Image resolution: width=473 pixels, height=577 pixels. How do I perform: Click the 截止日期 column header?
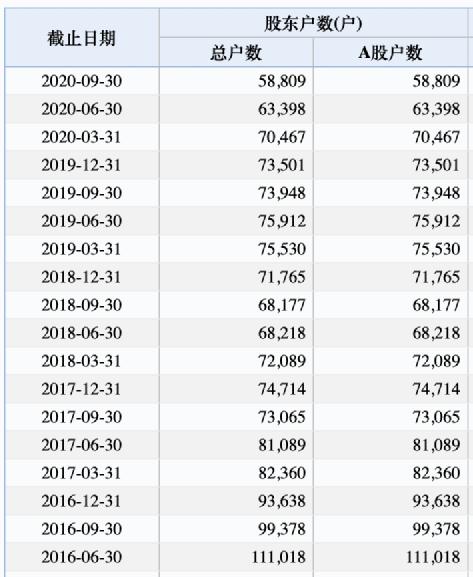[82, 38]
